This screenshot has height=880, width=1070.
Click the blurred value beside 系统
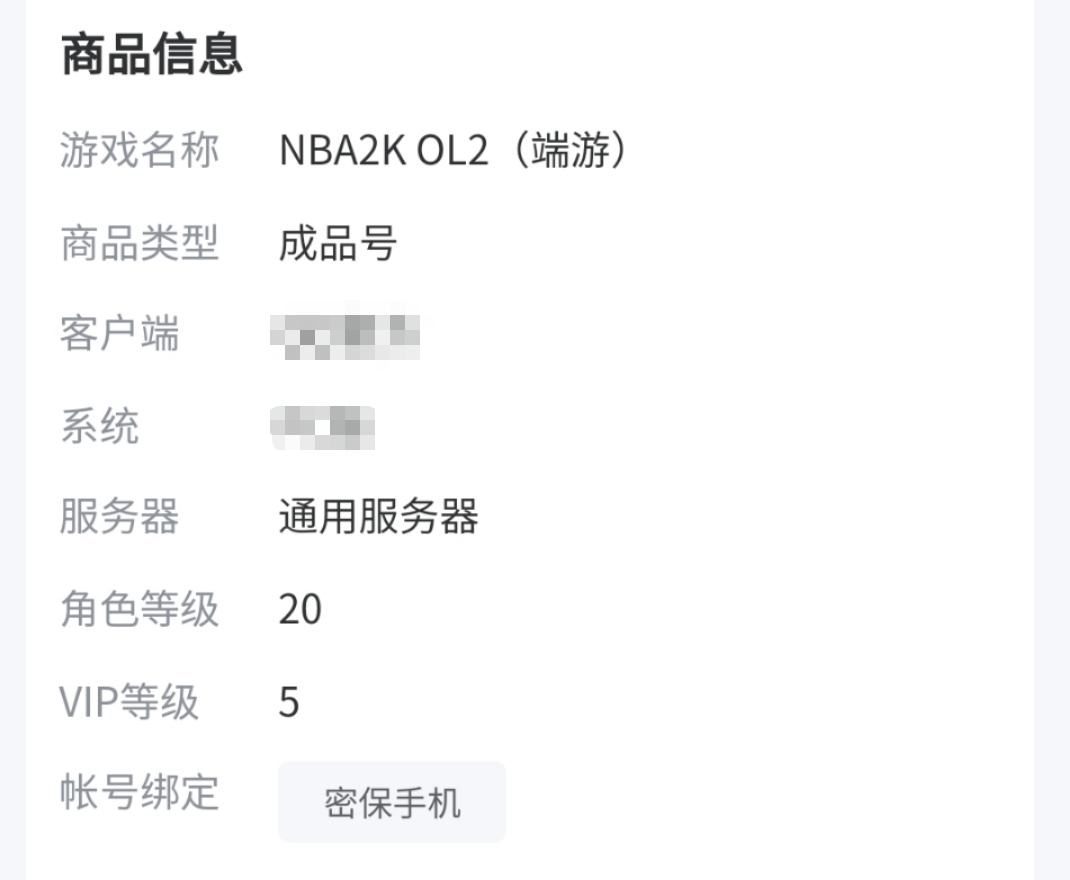(x=323, y=427)
